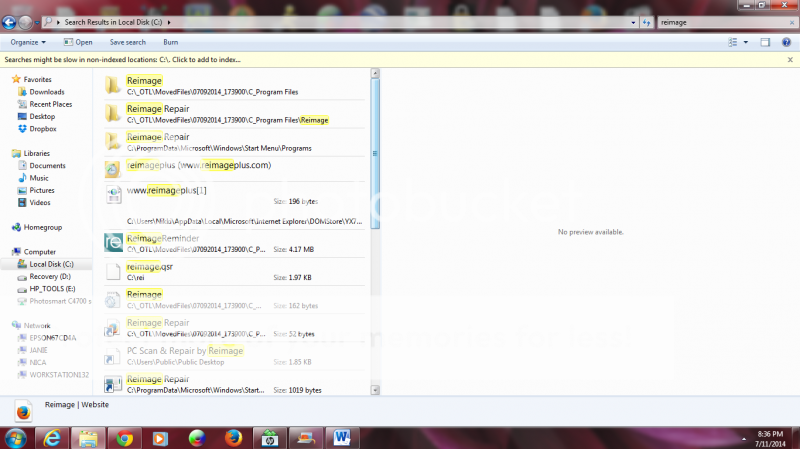The height and width of the screenshot is (449, 800).
Task: Click Save search
Action: click(x=128, y=42)
